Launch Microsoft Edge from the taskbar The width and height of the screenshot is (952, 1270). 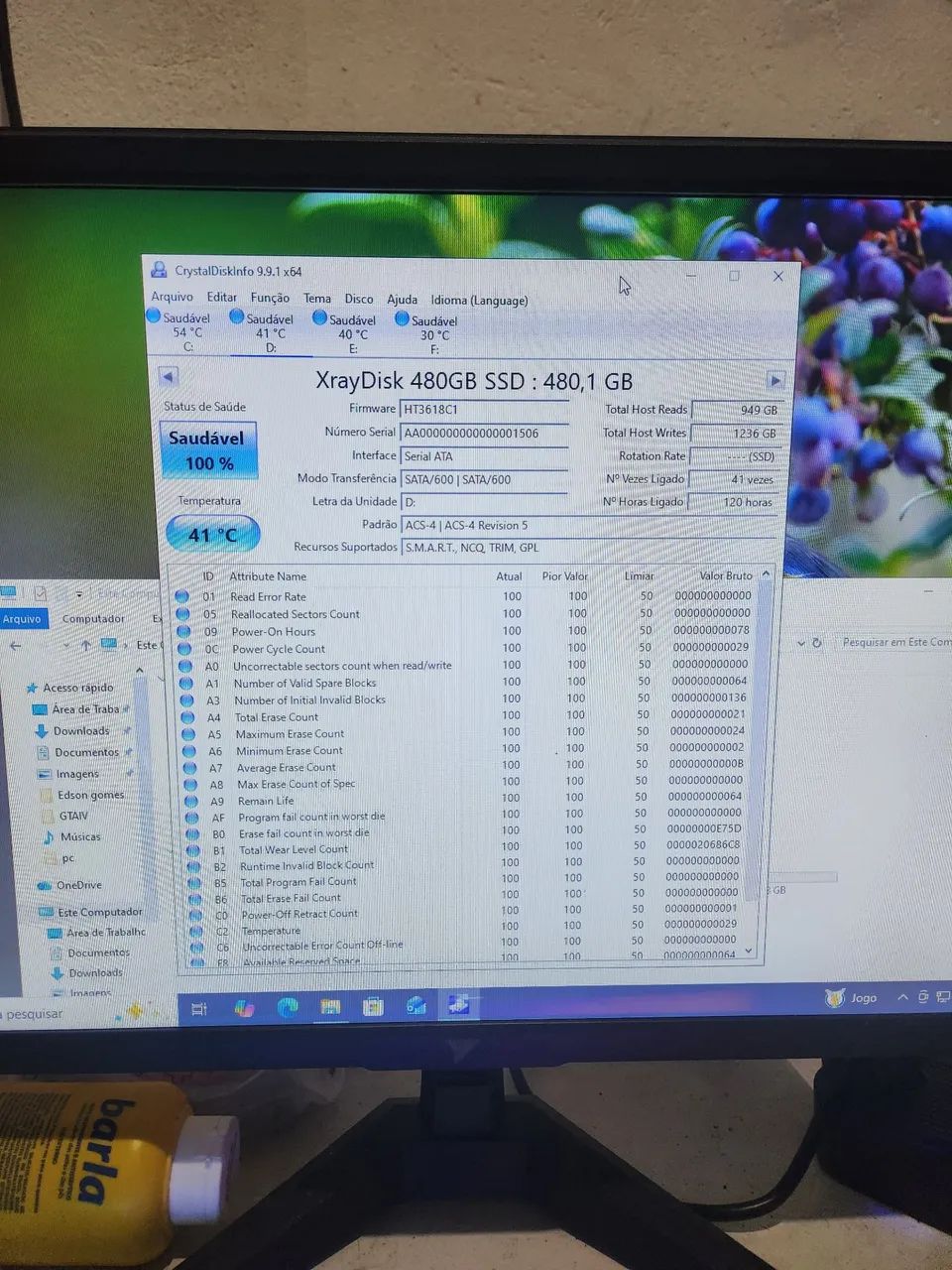[x=287, y=1008]
